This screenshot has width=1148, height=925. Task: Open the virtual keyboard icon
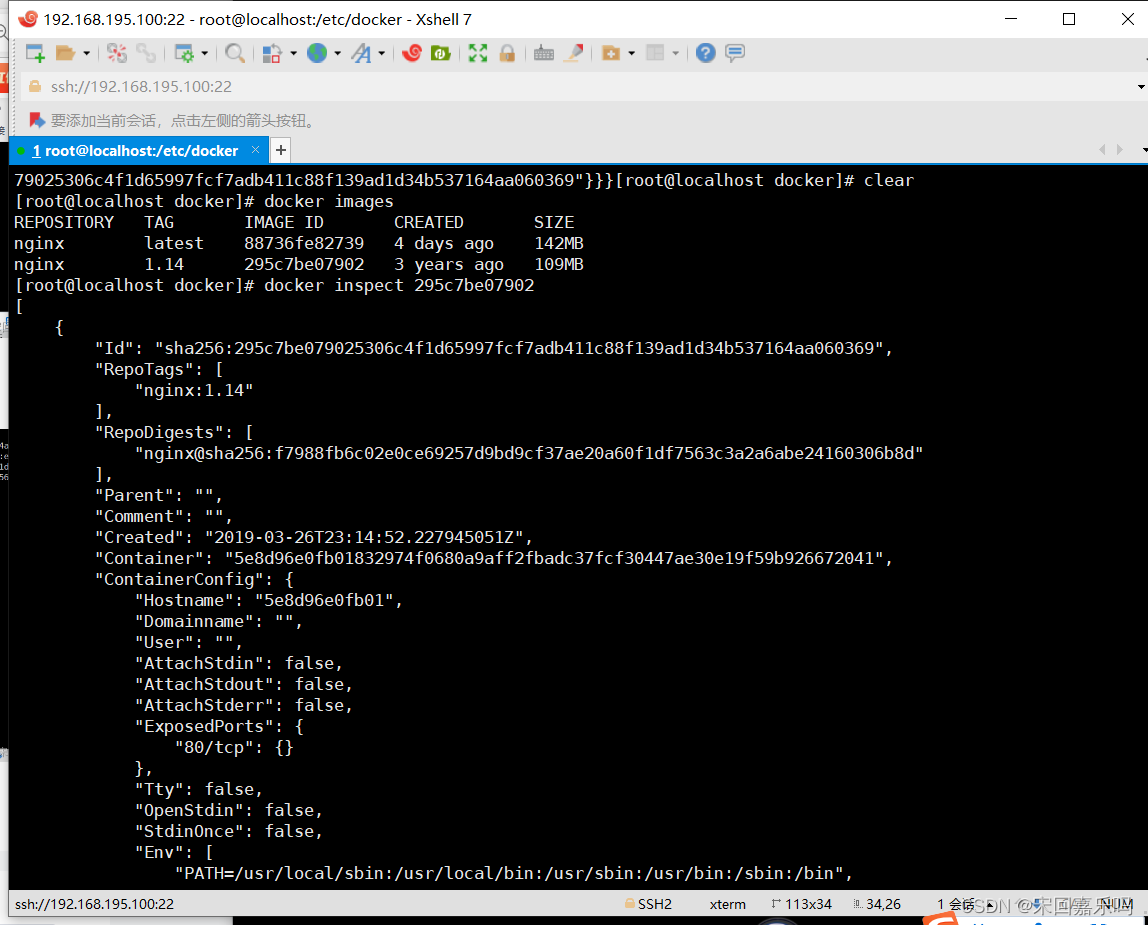[545, 52]
